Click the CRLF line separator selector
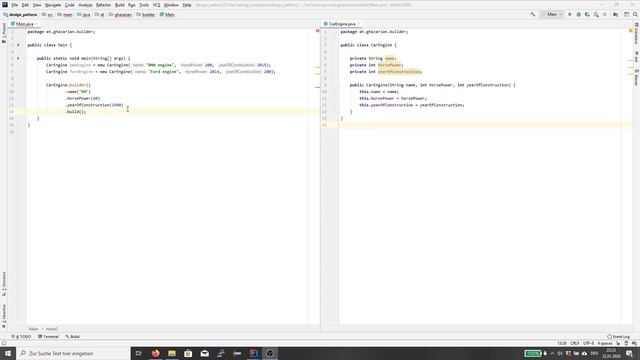640x360 pixels. coord(575,343)
